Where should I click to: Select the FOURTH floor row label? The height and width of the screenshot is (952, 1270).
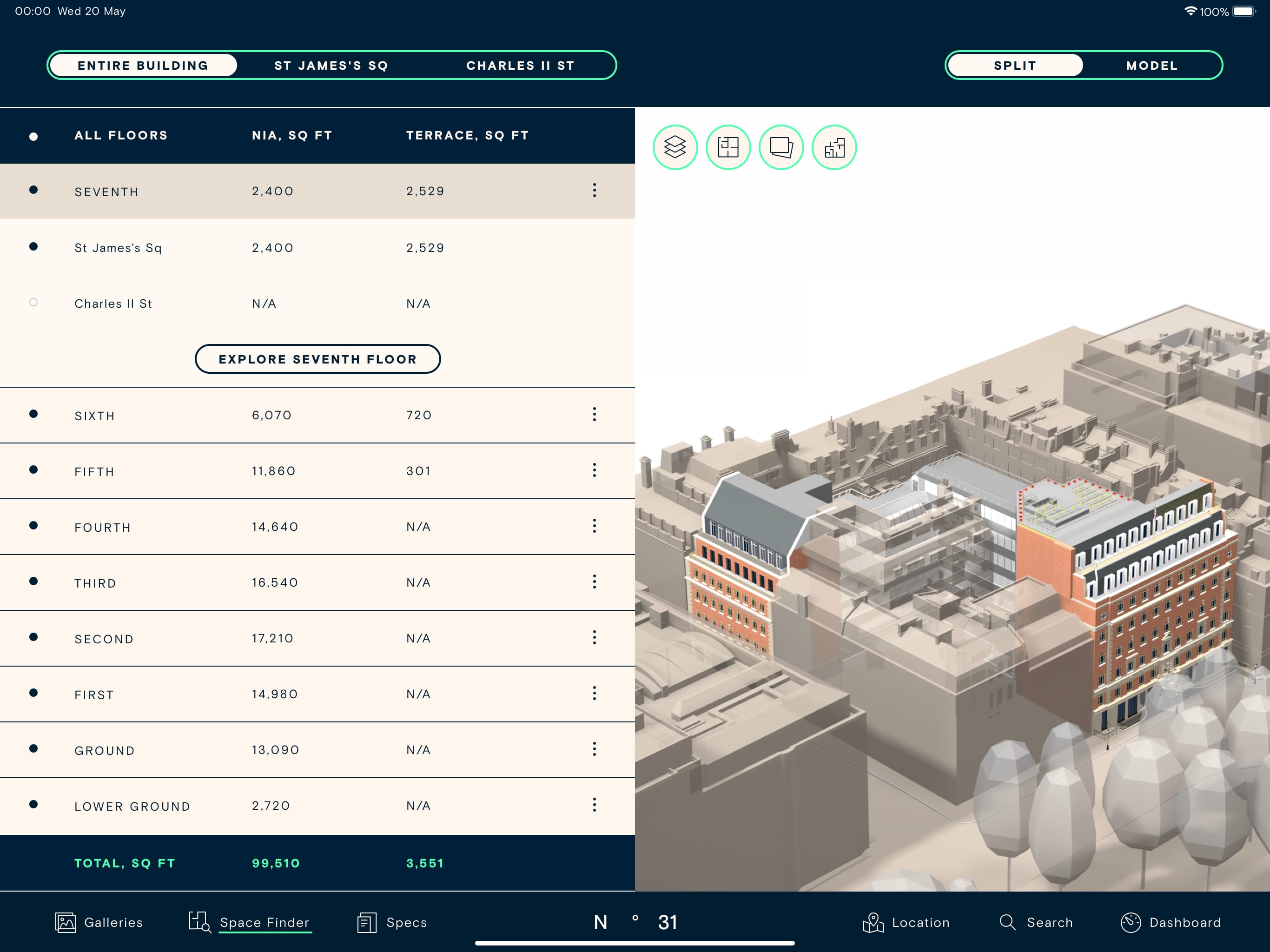click(103, 527)
